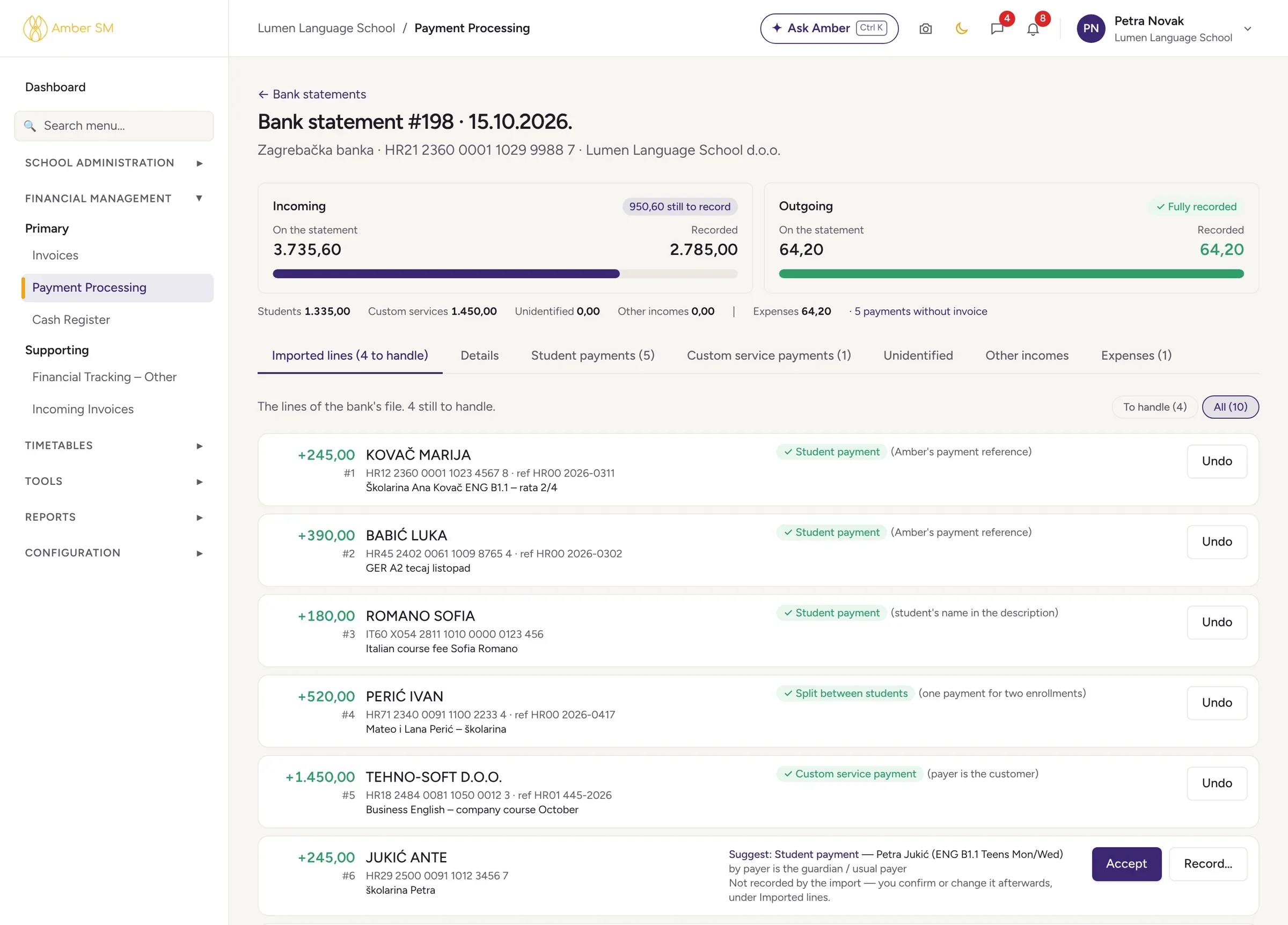Open Cash Register in the sidebar

click(71, 319)
